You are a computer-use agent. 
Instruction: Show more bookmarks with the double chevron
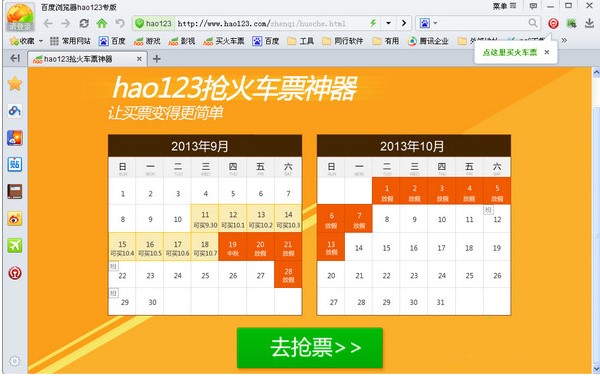[x=564, y=40]
